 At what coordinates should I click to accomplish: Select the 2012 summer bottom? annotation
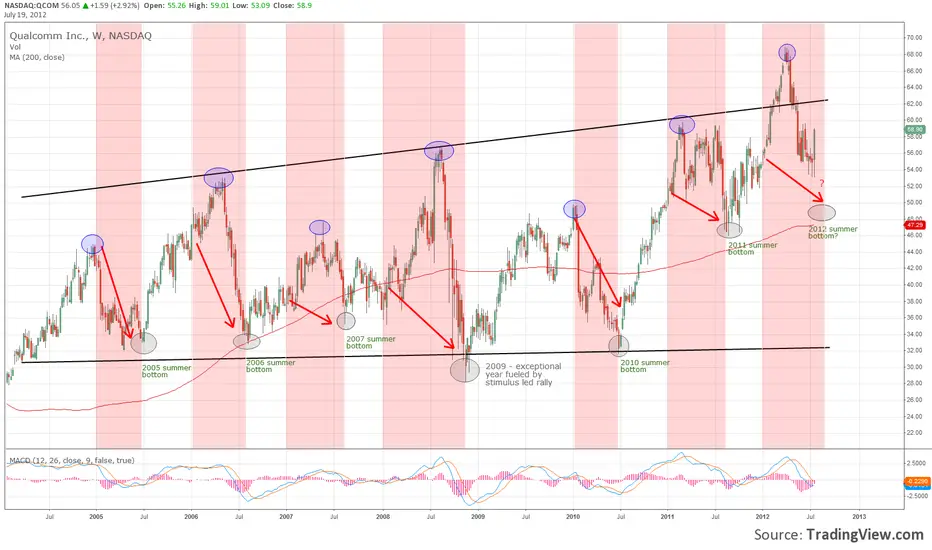[x=833, y=232]
